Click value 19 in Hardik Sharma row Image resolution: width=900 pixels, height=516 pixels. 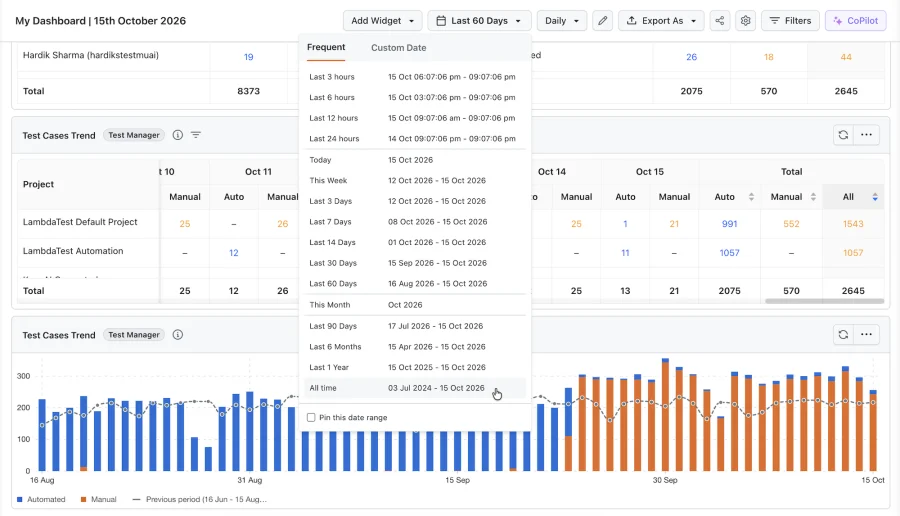point(249,57)
